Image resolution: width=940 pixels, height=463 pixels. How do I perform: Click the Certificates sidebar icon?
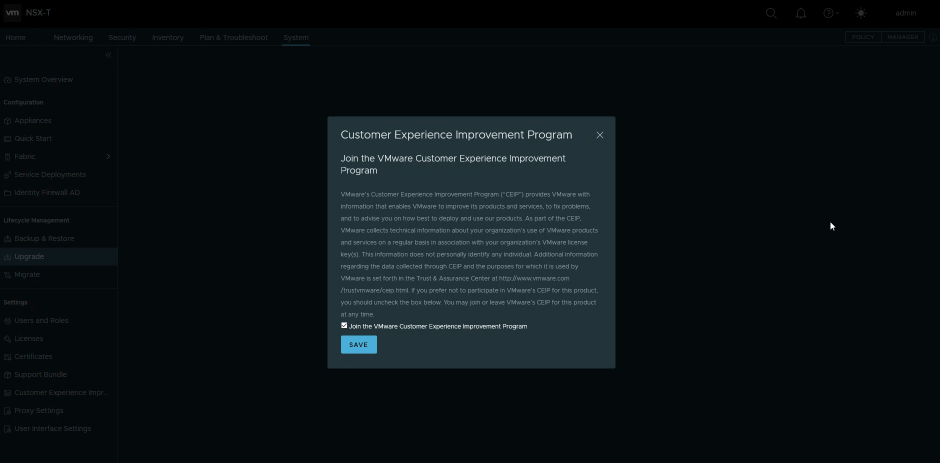8,356
